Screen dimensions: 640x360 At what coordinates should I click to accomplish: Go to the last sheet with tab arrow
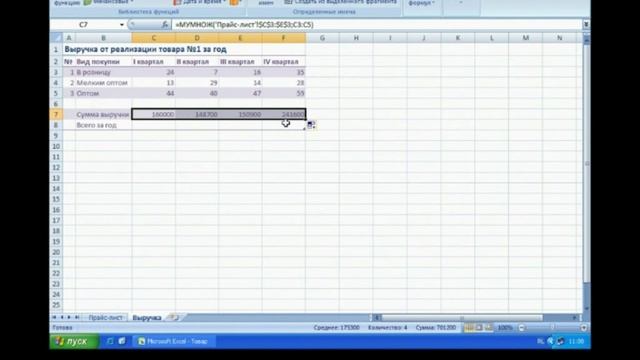click(77, 317)
